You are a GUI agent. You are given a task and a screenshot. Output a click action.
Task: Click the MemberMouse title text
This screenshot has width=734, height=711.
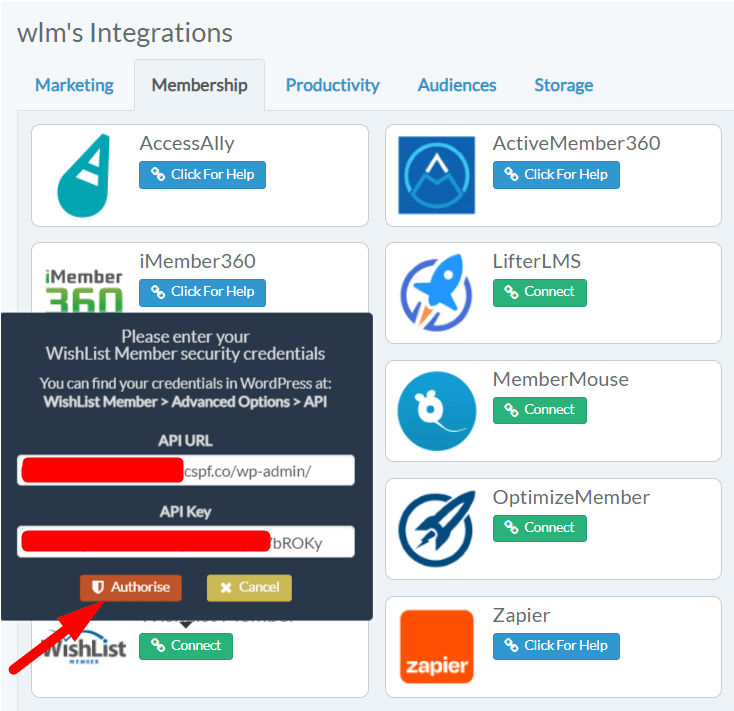pyautogui.click(x=560, y=379)
